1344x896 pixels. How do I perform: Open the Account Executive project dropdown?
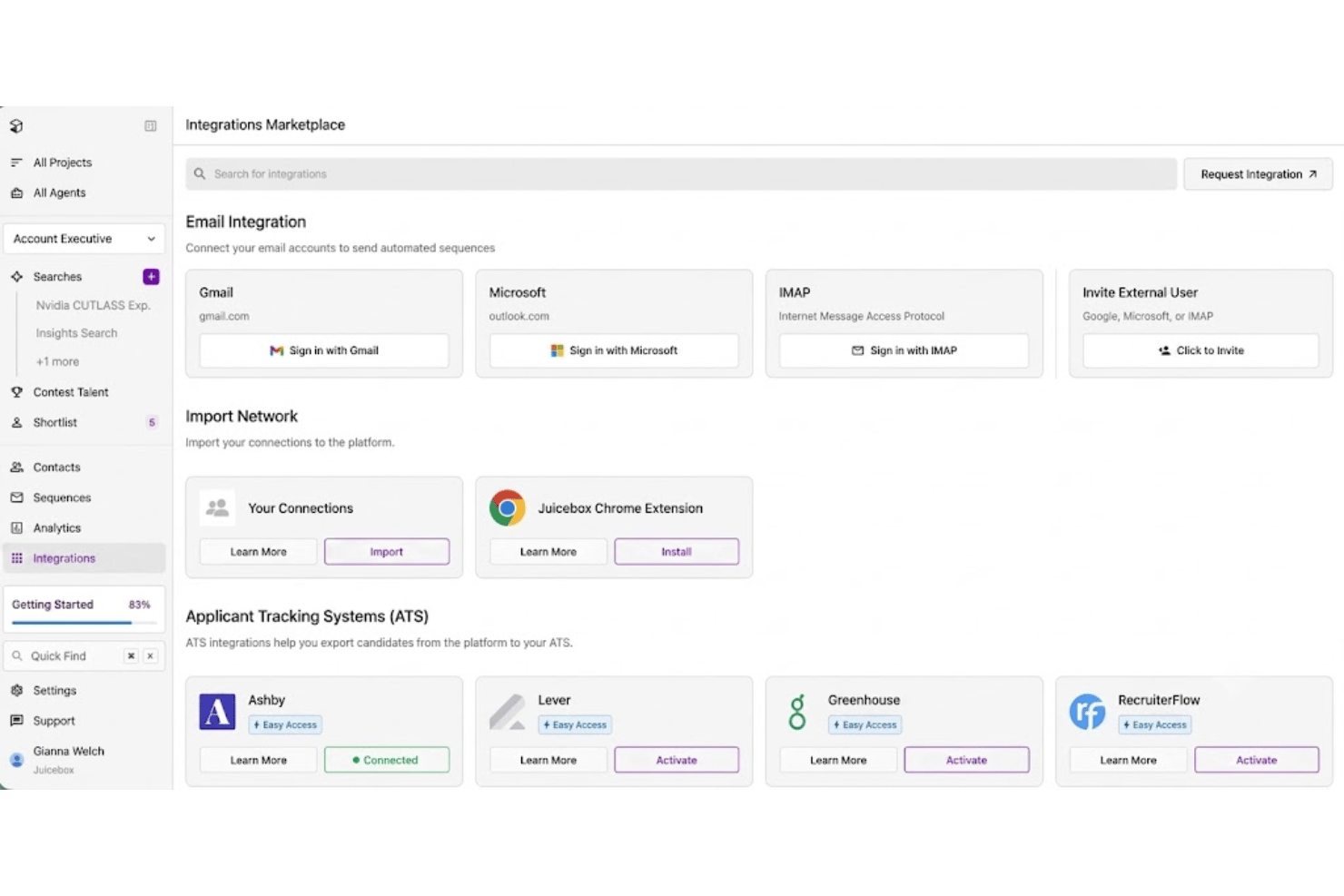(x=84, y=239)
